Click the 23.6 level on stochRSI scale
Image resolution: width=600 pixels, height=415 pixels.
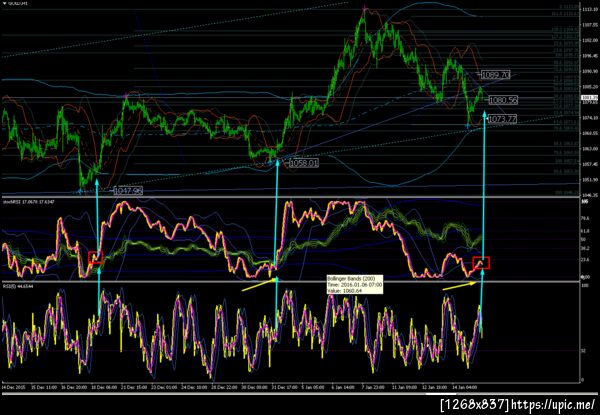pos(585,260)
